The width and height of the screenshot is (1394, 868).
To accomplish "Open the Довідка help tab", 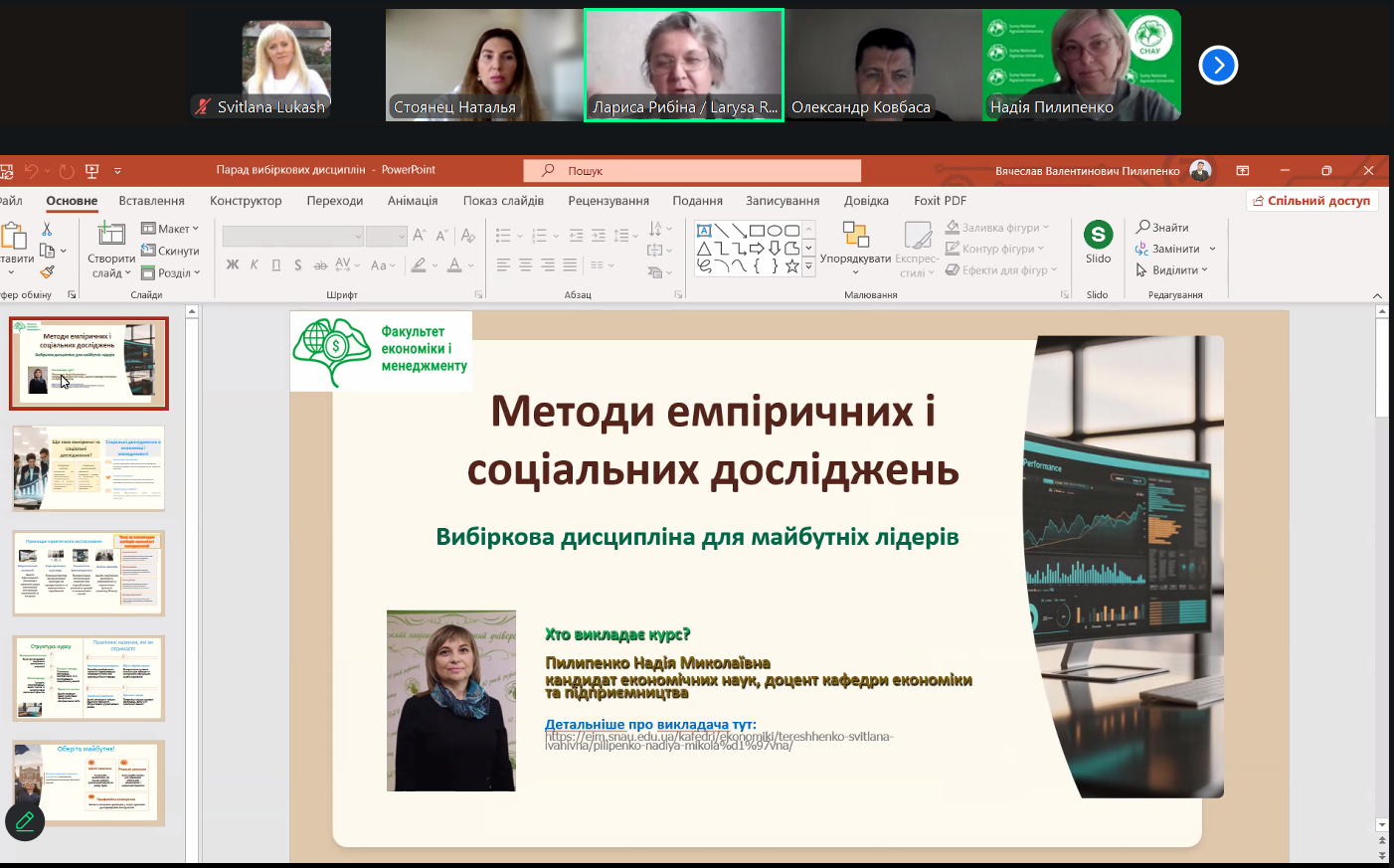I will coord(867,201).
